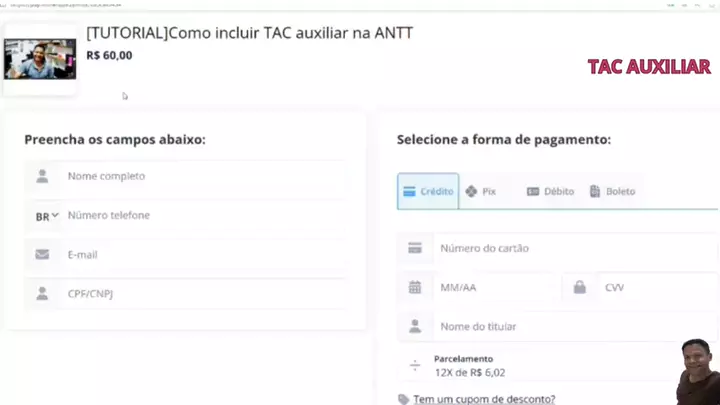This screenshot has height=405, width=720.
Task: Click the calendar icon beside MM/AA
Action: (x=415, y=287)
